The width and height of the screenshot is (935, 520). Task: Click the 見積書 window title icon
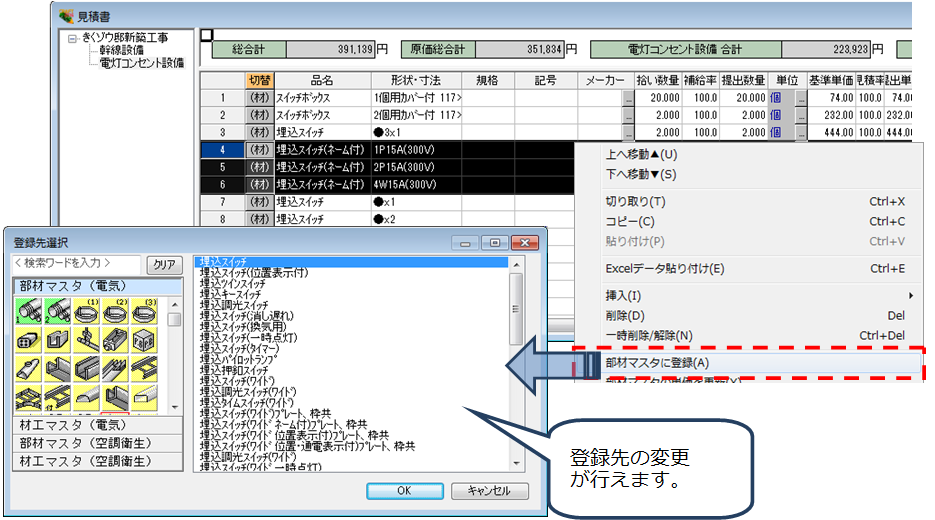[66, 15]
